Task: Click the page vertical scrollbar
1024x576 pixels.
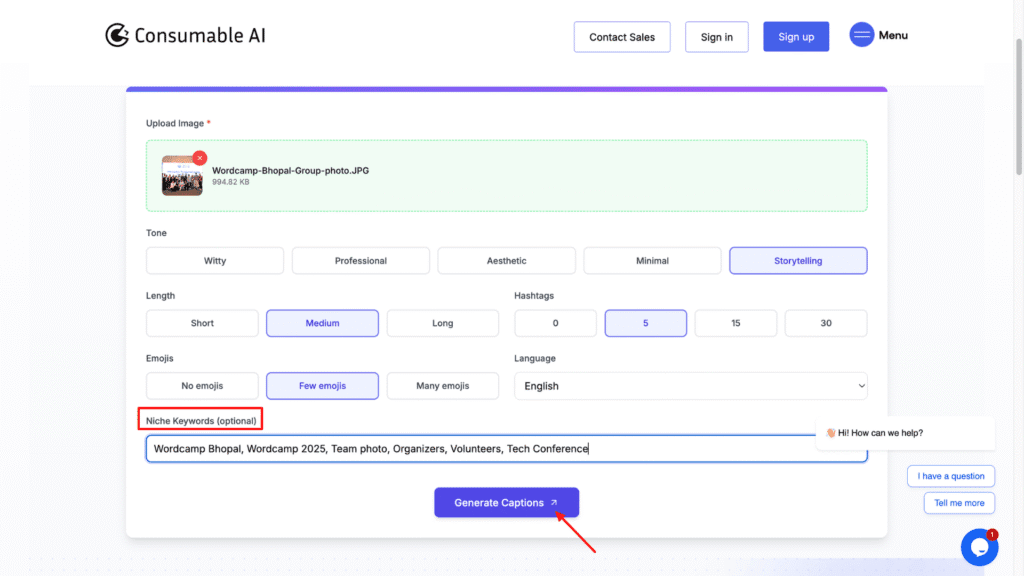Action: pos(1019,108)
